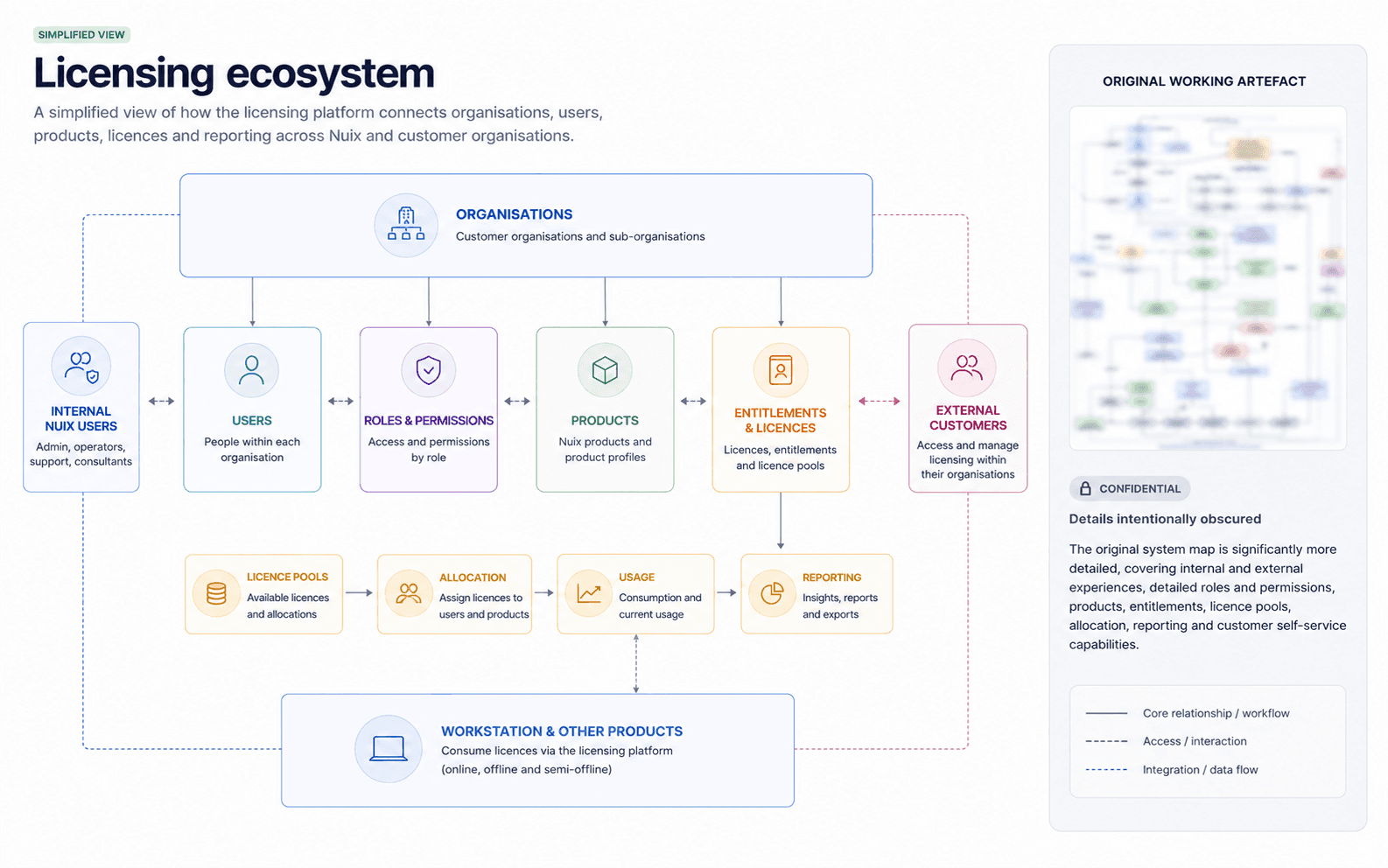
Task: Click the 'Licensing ecosystem' page title
Action: [234, 73]
